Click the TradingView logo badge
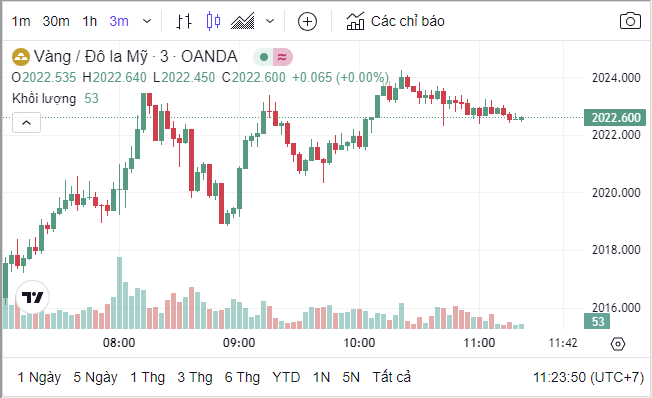 click(x=32, y=297)
